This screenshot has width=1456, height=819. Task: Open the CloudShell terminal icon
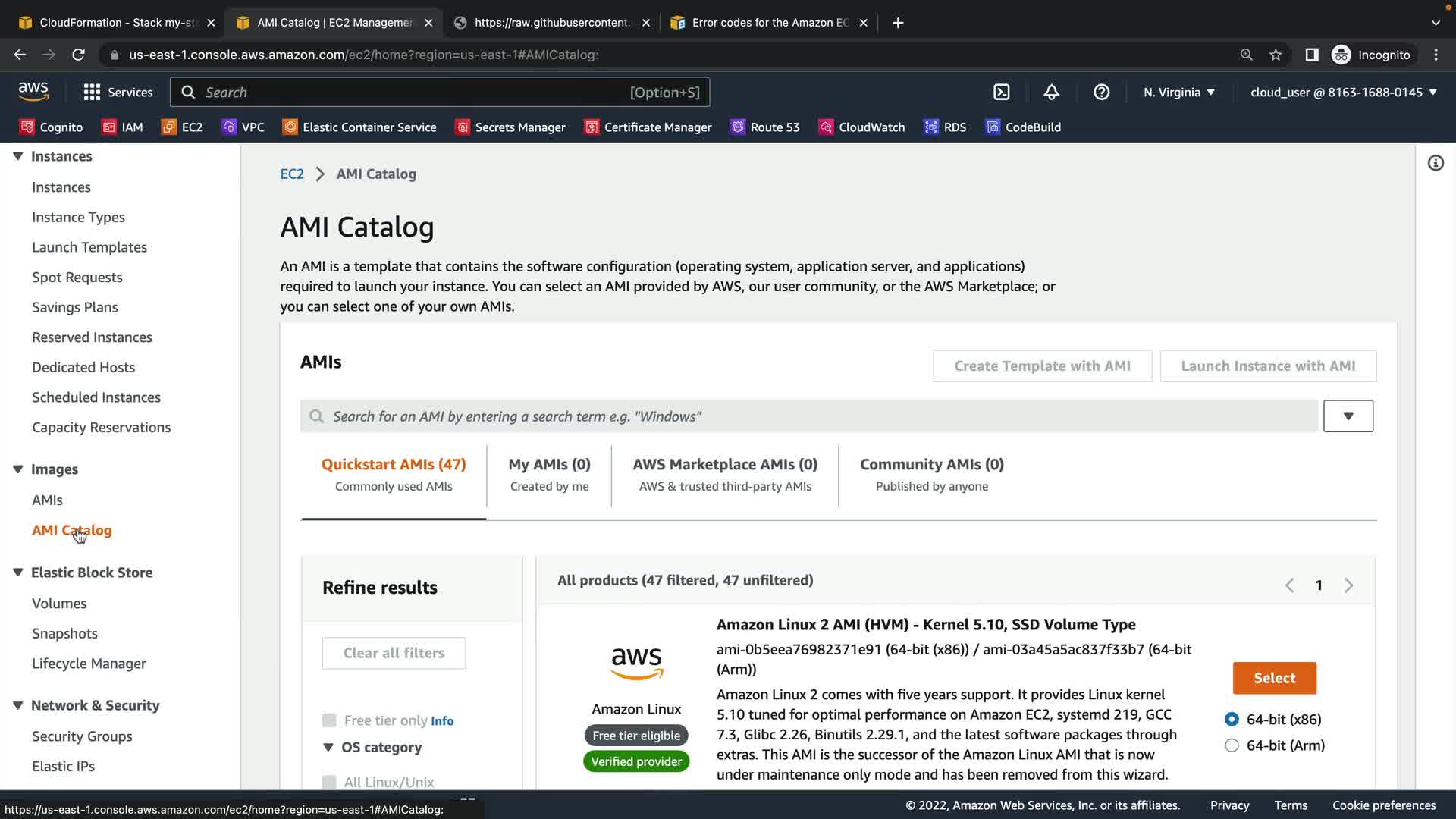click(1001, 93)
